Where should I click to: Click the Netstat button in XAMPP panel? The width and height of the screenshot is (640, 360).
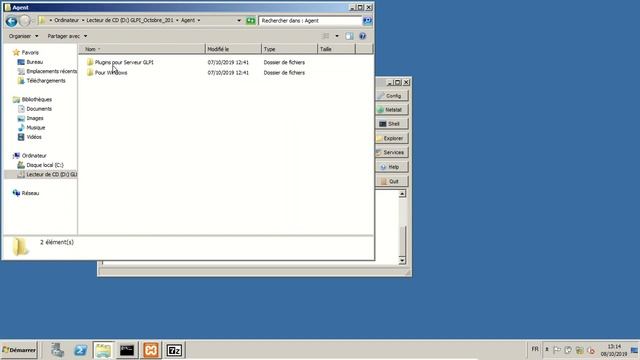pyautogui.click(x=392, y=109)
